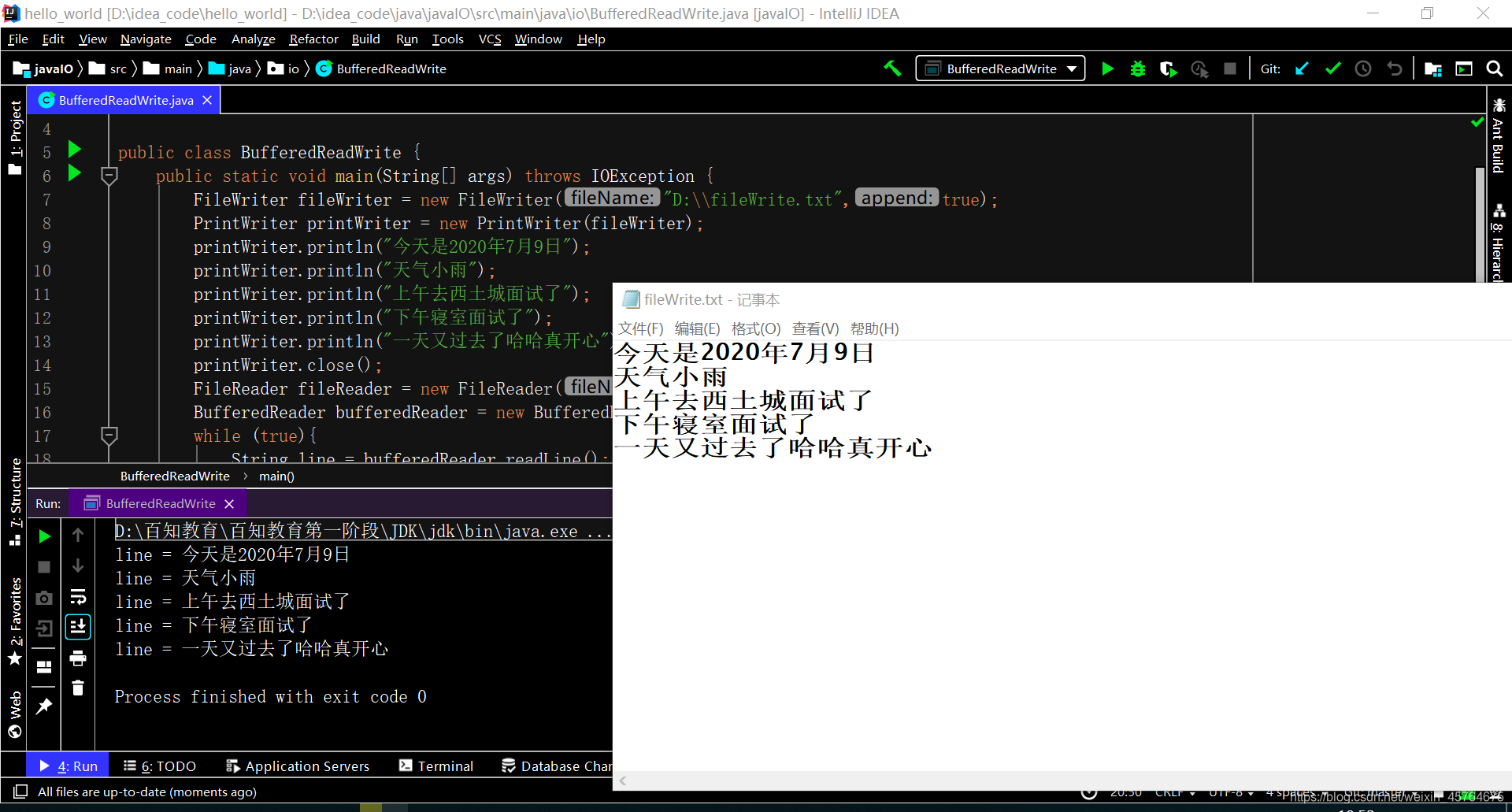1512x812 pixels.
Task: Open 查看(V) menu in Notepad
Action: click(815, 328)
